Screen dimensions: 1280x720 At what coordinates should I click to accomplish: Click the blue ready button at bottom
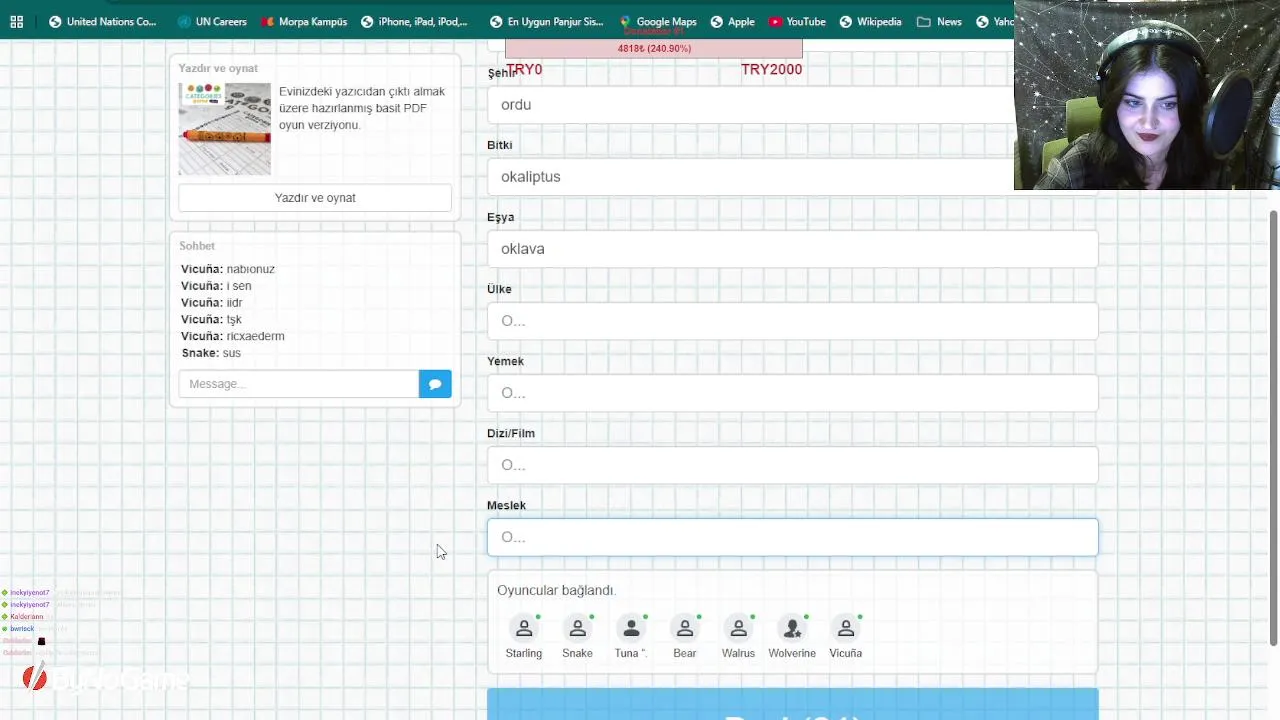click(792, 704)
